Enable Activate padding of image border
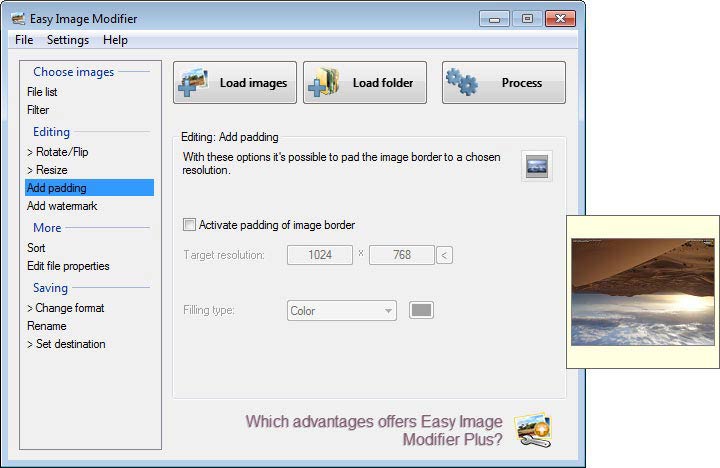The image size is (720, 468). pyautogui.click(x=190, y=225)
